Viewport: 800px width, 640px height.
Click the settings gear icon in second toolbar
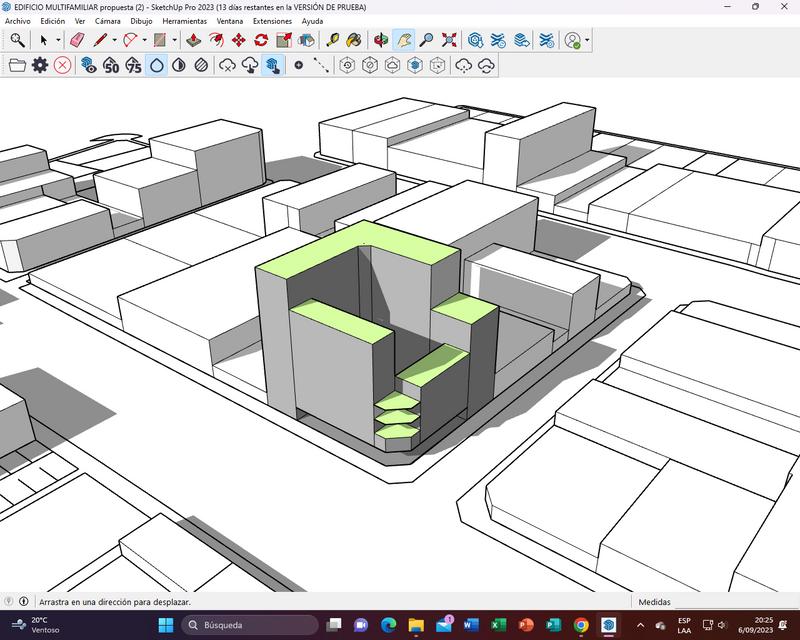(x=40, y=65)
